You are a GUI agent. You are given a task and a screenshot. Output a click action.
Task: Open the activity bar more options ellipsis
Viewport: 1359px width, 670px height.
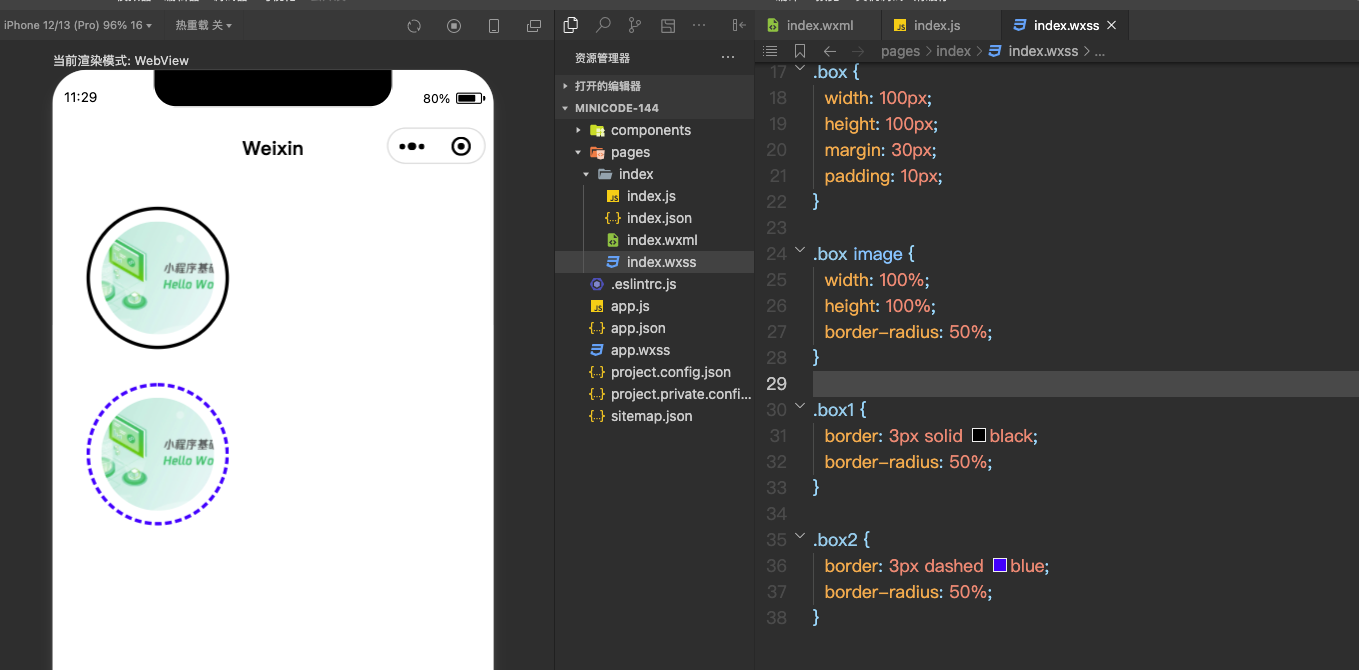click(699, 25)
